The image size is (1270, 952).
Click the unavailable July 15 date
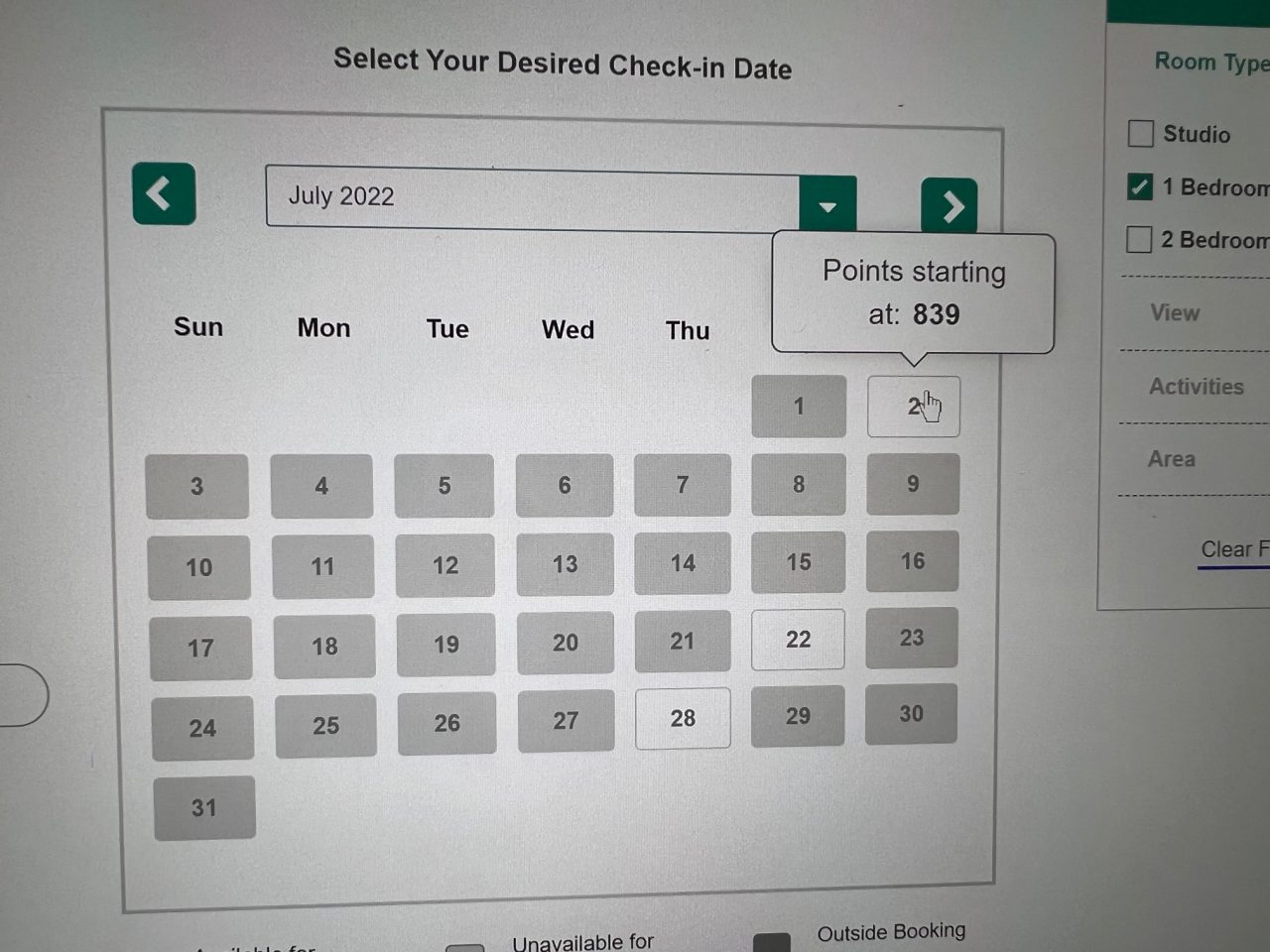pyautogui.click(x=799, y=561)
